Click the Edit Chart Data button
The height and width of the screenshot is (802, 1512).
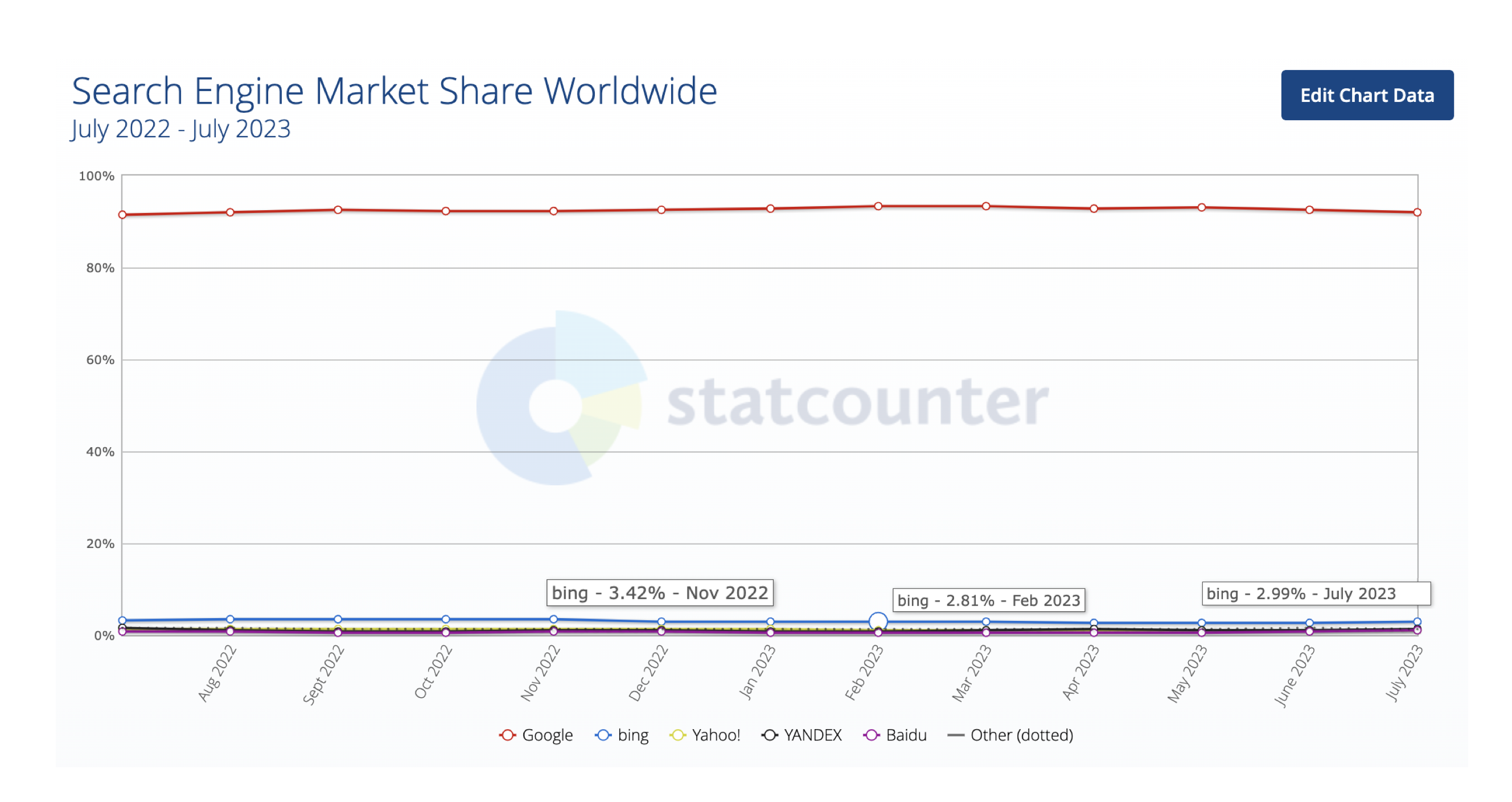pyautogui.click(x=1366, y=95)
